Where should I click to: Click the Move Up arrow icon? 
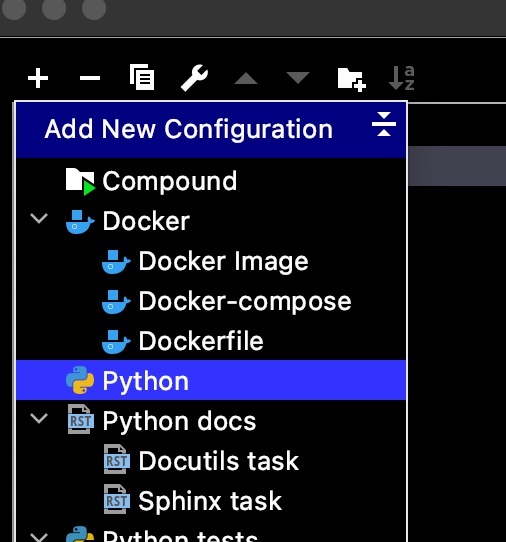(x=246, y=78)
